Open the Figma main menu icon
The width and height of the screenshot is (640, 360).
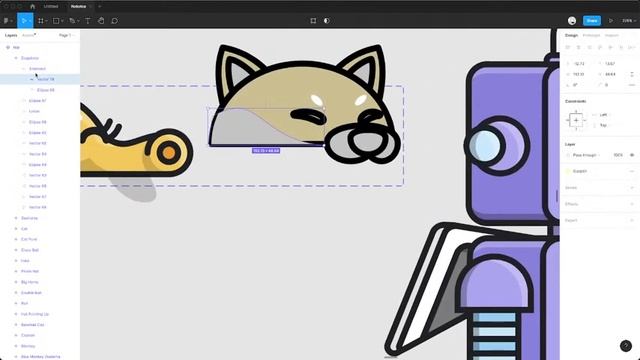[6, 21]
